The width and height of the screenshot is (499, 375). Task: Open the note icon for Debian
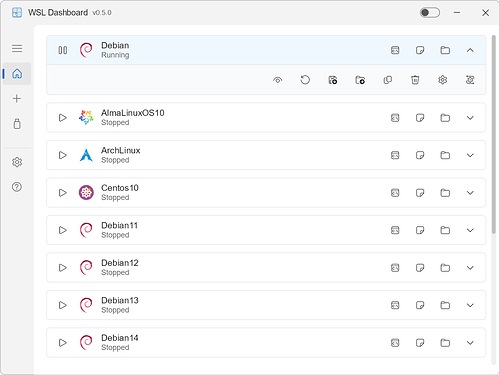point(420,50)
